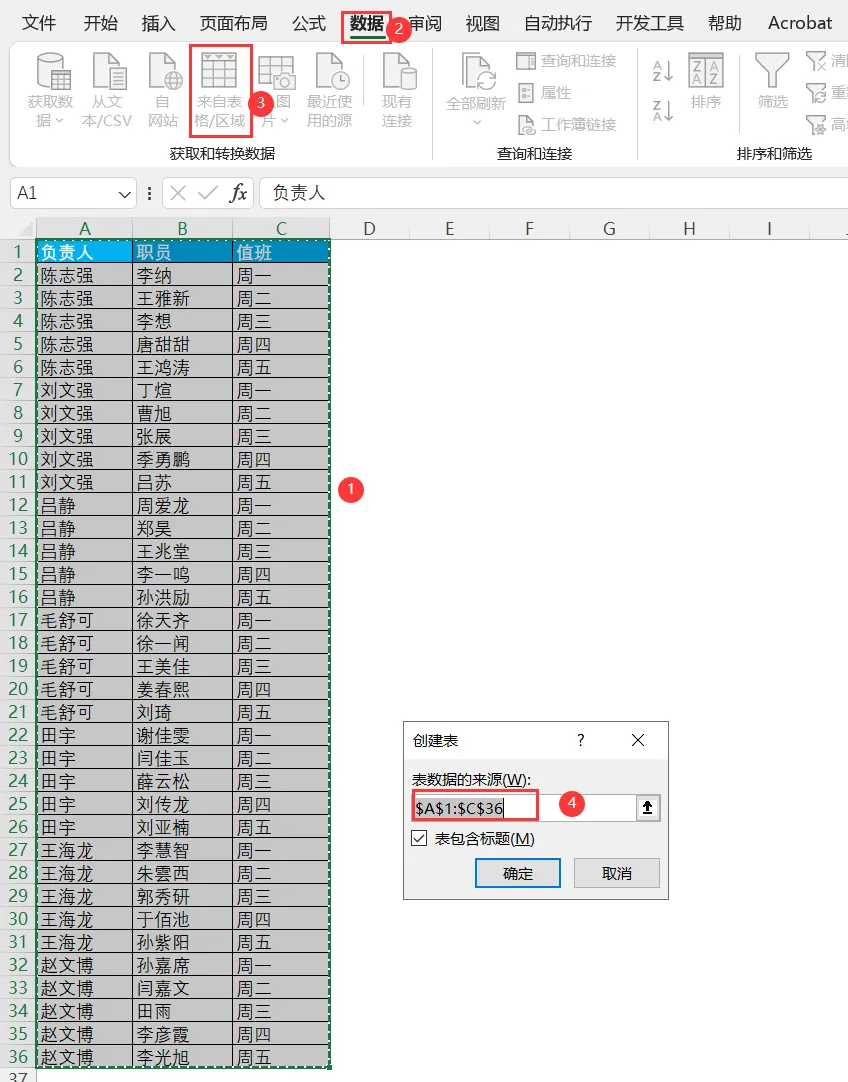Sort descending Z to A
The image size is (848, 1082).
coord(662,110)
